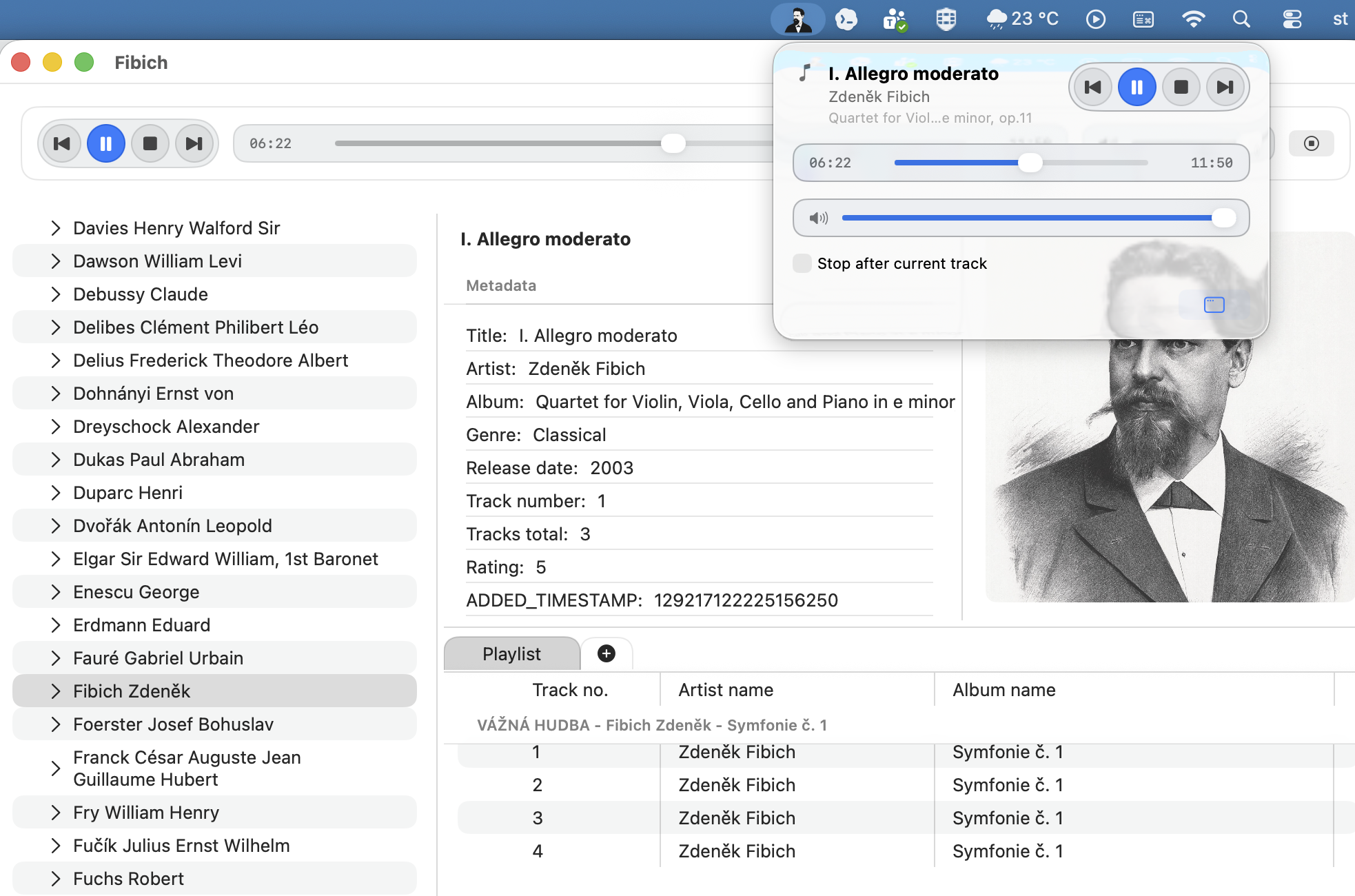Click the play circle icon in menu bar

[1096, 19]
